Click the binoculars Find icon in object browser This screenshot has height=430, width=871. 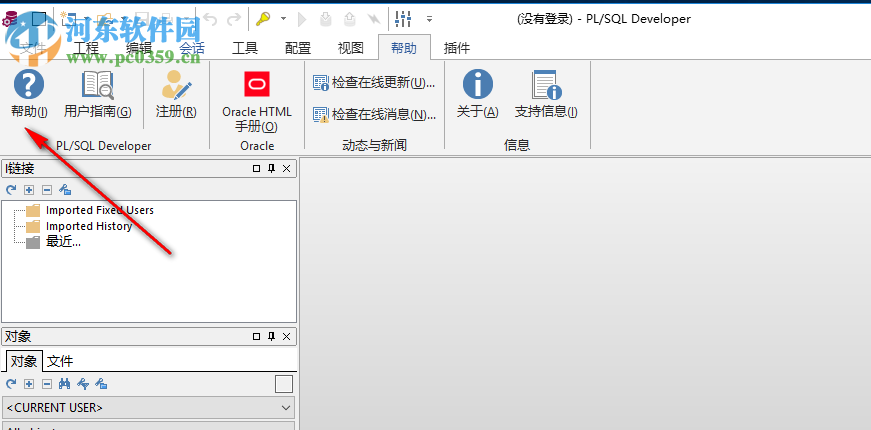pos(64,383)
